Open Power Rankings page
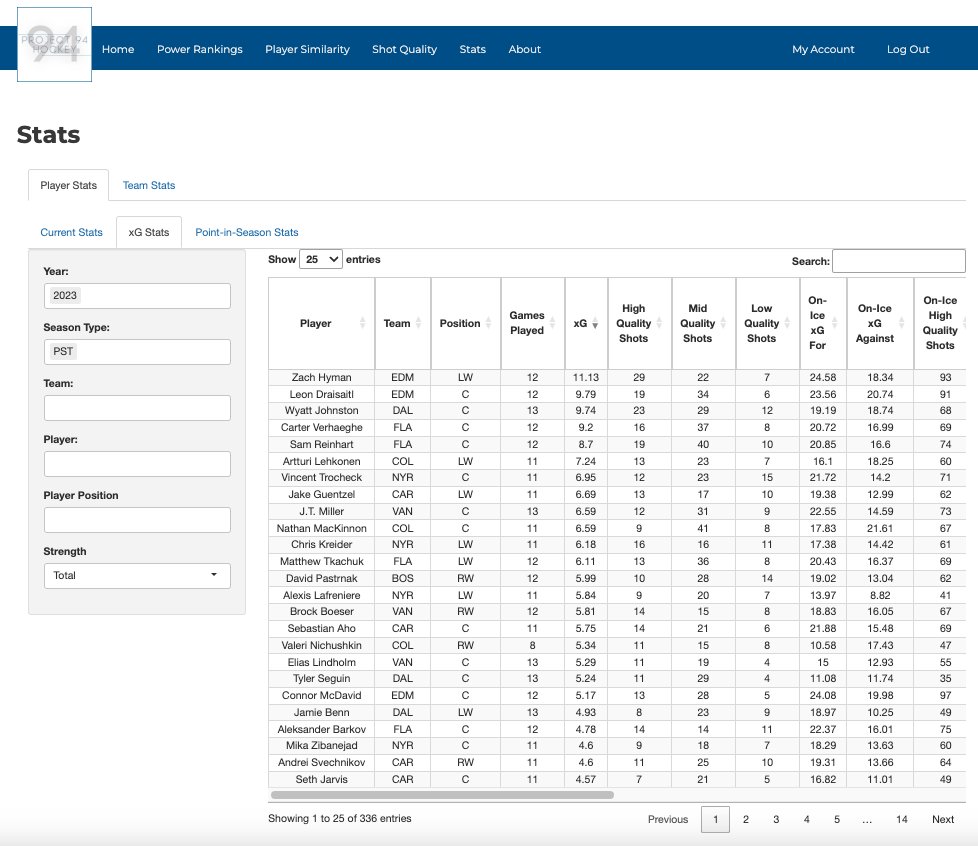 pos(200,49)
